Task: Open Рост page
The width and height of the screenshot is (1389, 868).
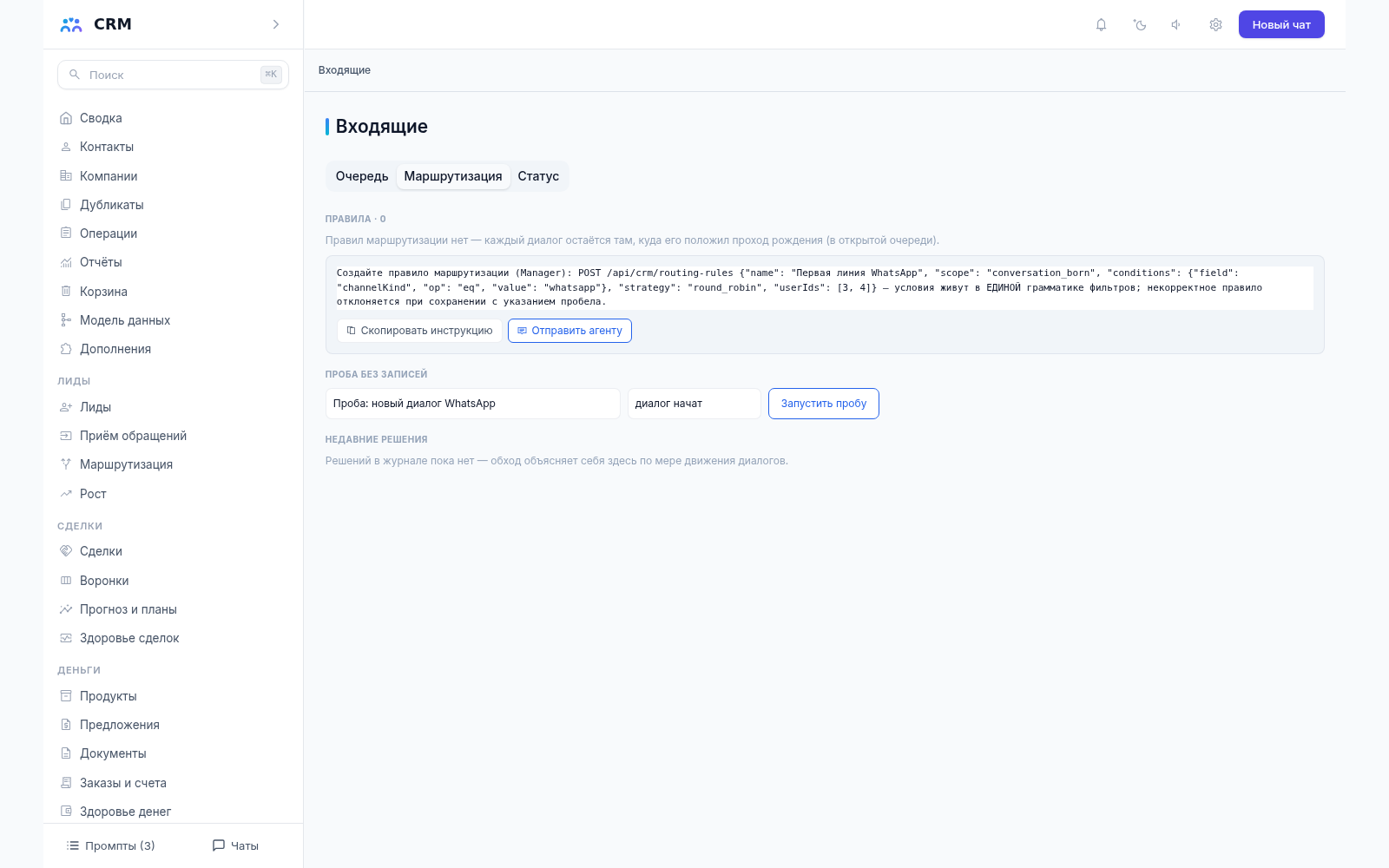Action: pyautogui.click(x=173, y=494)
